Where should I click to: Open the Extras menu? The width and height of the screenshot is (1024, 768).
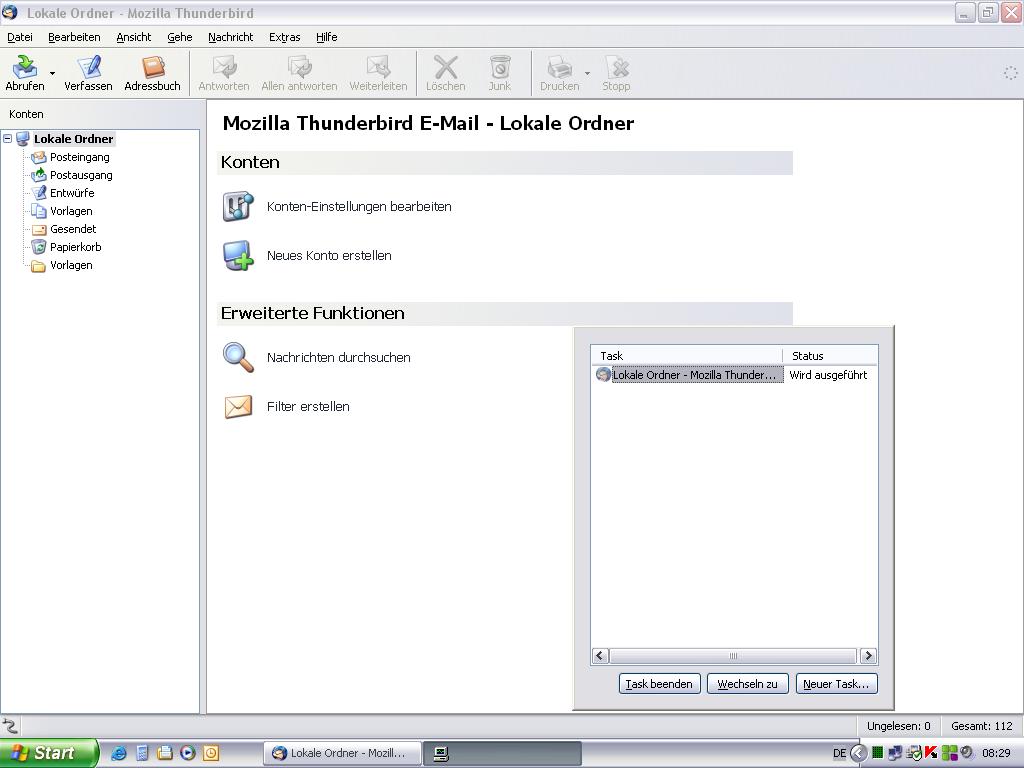click(x=285, y=37)
